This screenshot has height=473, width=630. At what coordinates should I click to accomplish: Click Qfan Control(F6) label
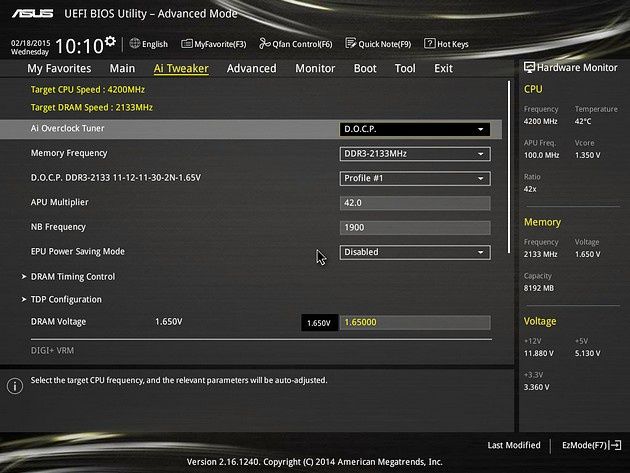point(302,44)
